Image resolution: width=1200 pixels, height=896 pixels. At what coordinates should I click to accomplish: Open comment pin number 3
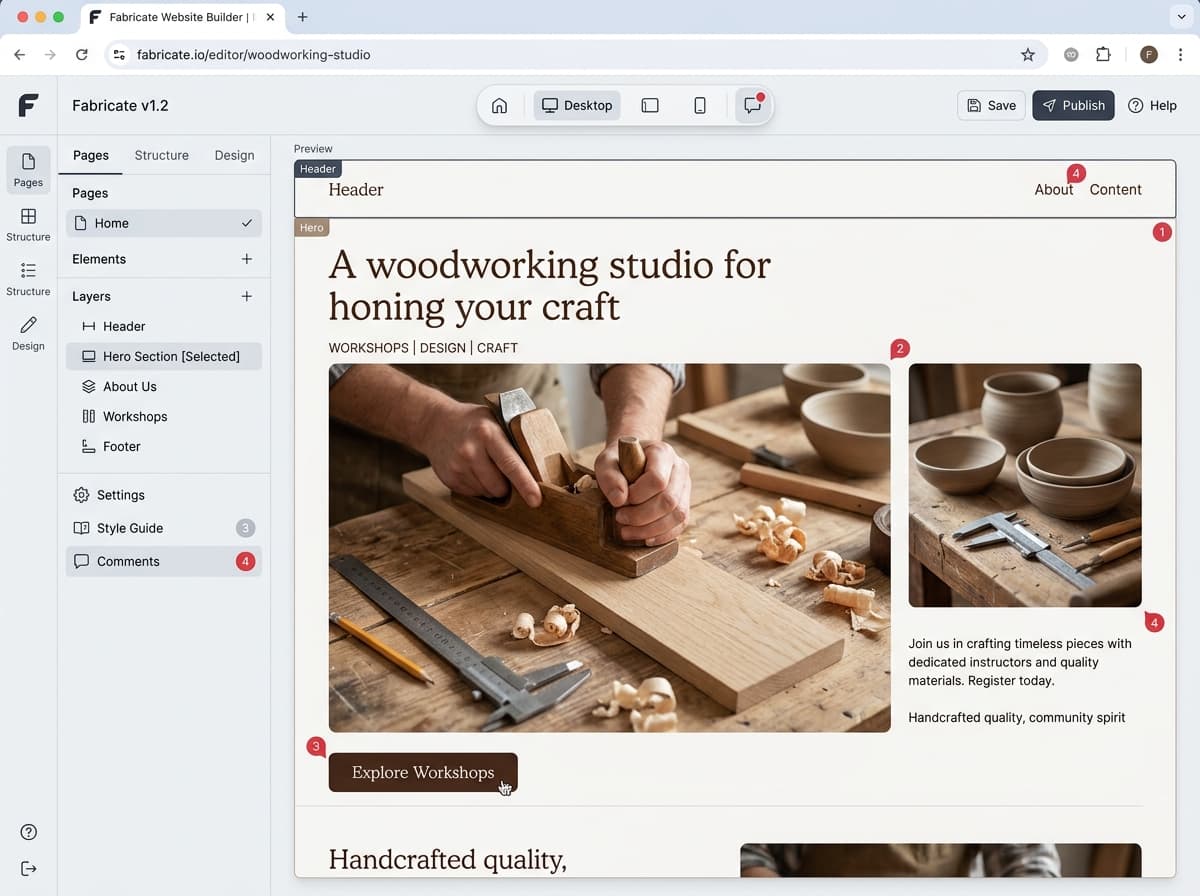coord(317,746)
